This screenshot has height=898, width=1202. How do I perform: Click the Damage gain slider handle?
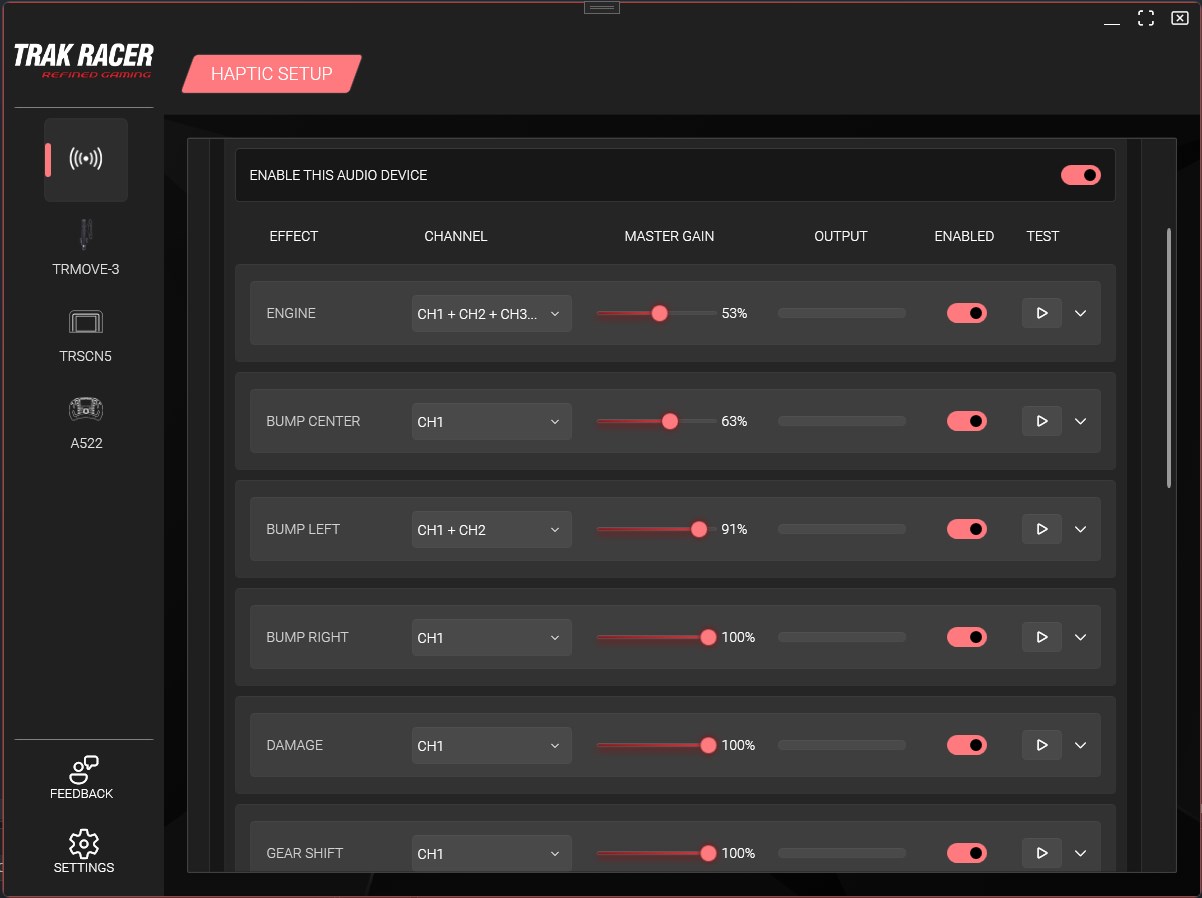tap(708, 745)
